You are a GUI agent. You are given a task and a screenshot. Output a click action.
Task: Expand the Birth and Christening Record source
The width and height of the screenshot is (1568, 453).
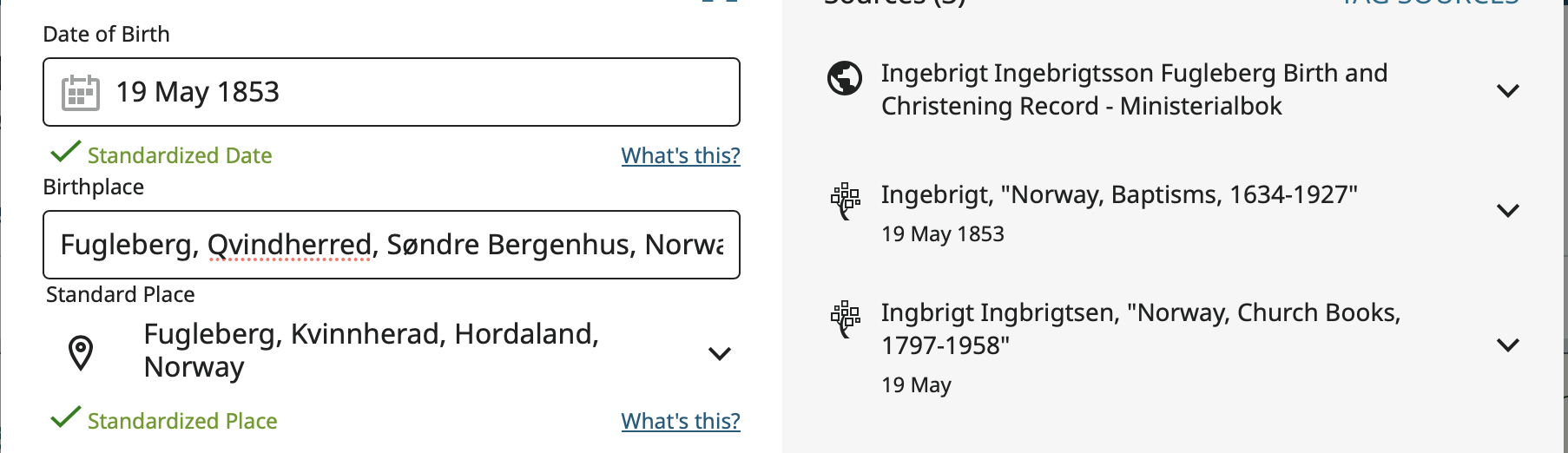pos(1508,90)
